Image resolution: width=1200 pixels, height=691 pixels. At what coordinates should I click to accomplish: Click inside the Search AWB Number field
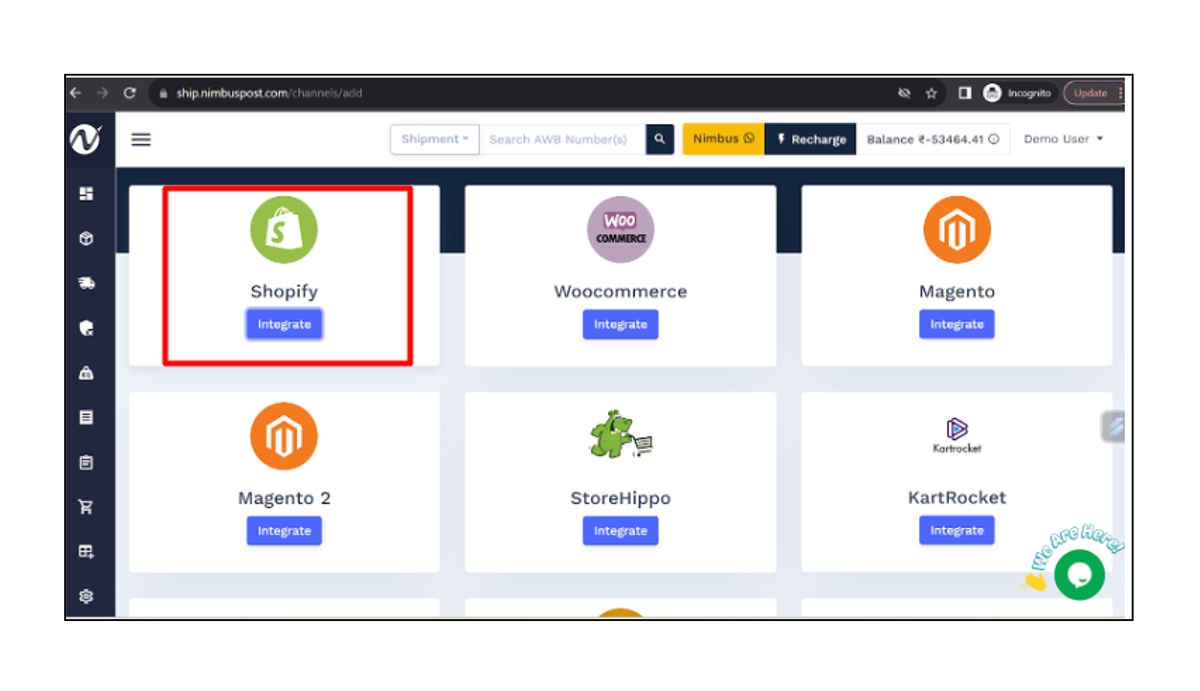(560, 139)
